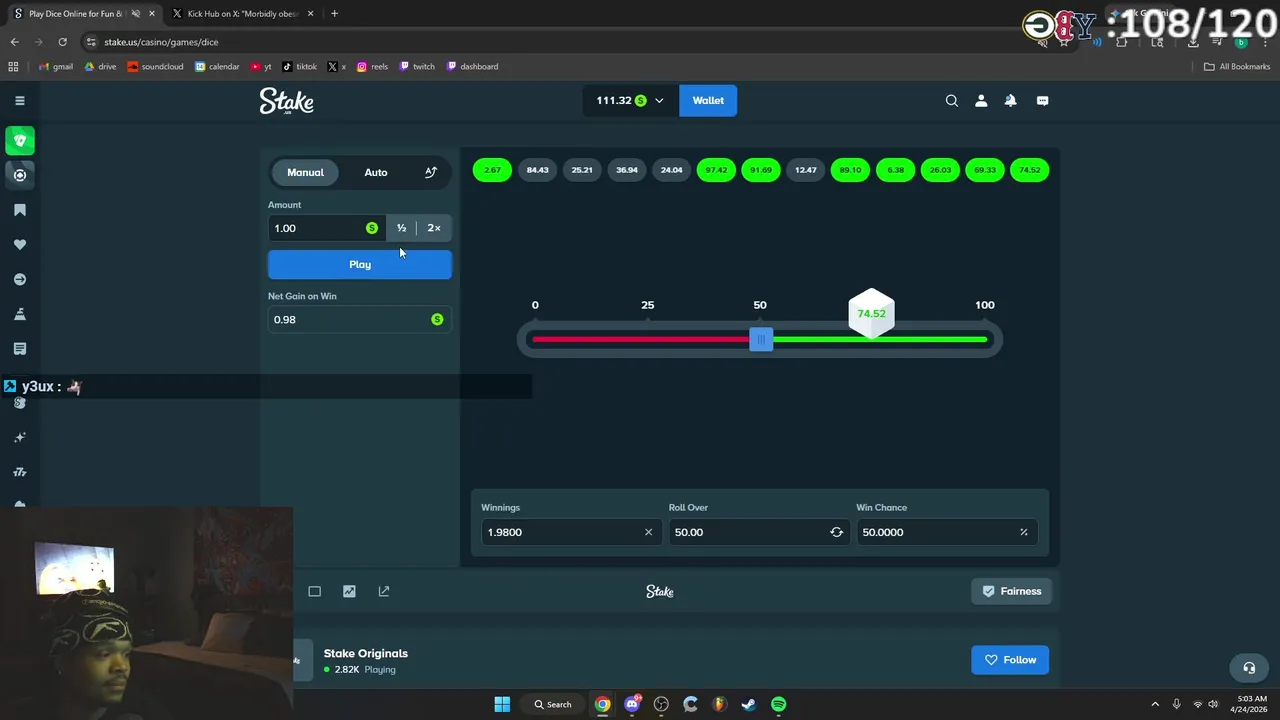Halve the bet with the ½ button
Screen dimensions: 1280x720
coord(401,228)
